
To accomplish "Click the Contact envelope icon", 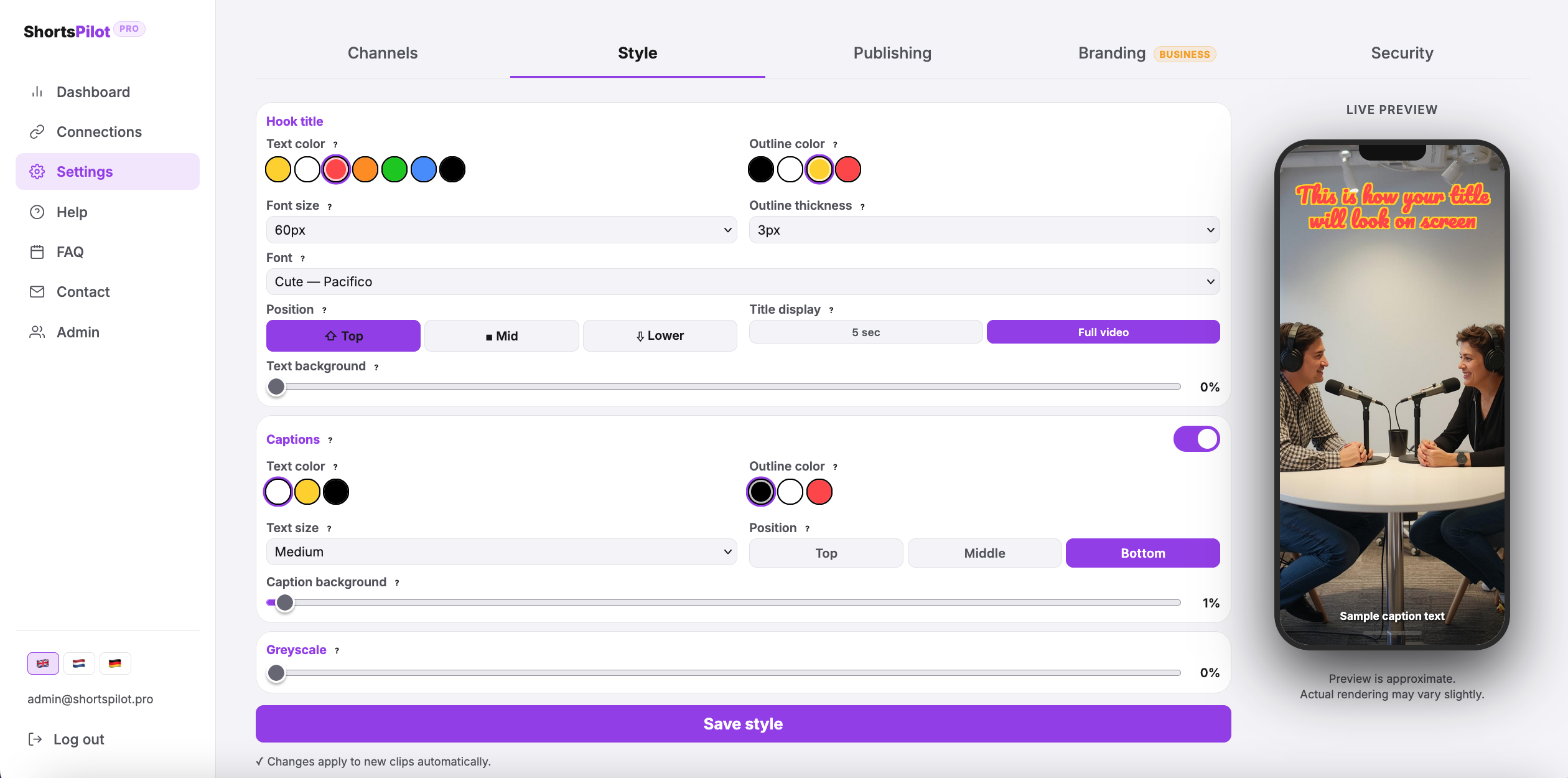I will pyautogui.click(x=37, y=292).
